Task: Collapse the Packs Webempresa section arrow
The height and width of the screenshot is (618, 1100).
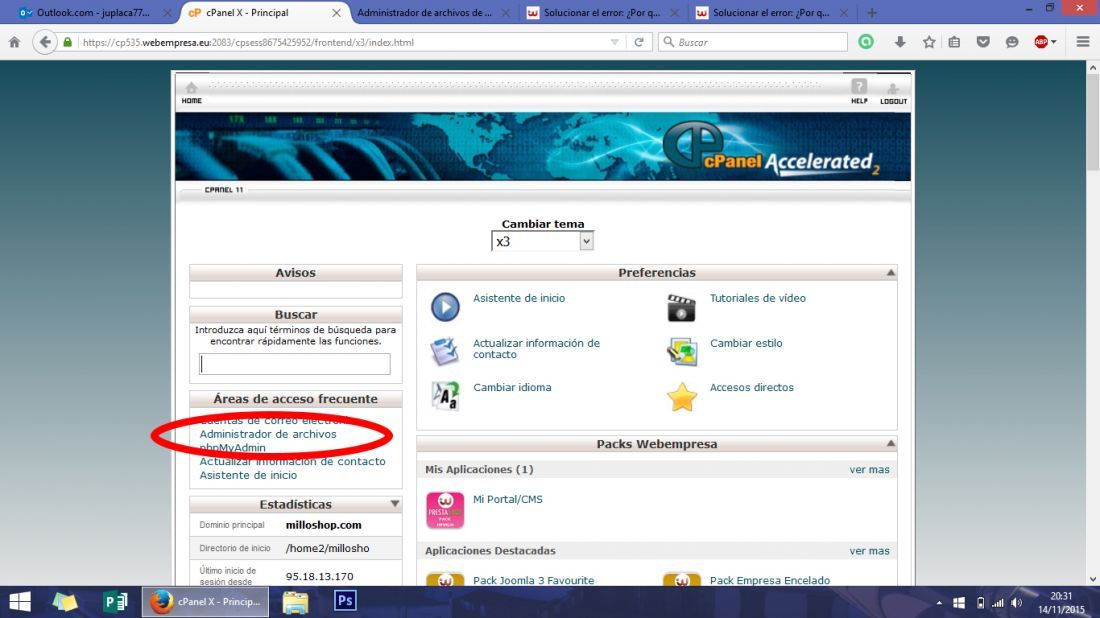Action: pyautogui.click(x=890, y=443)
